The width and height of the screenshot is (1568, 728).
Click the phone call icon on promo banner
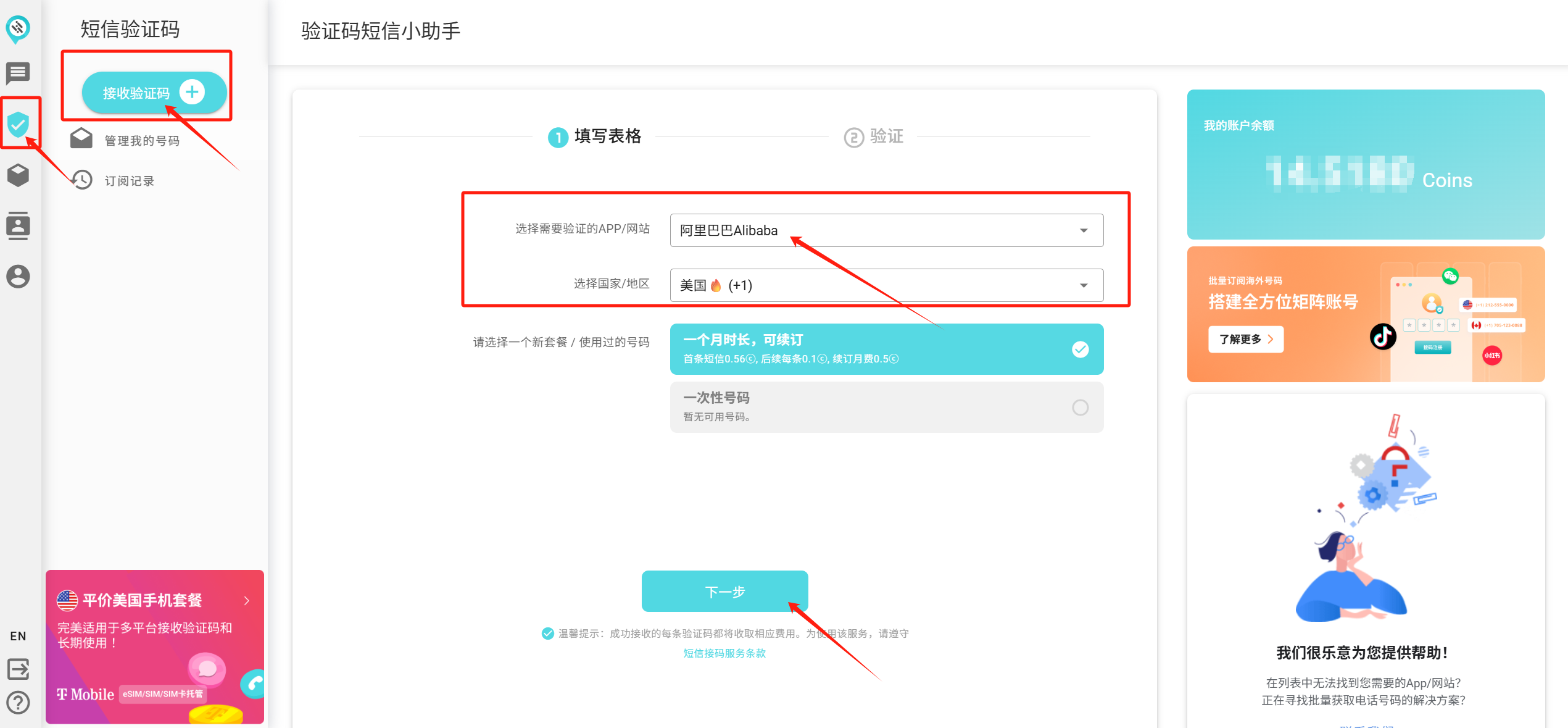point(253,684)
